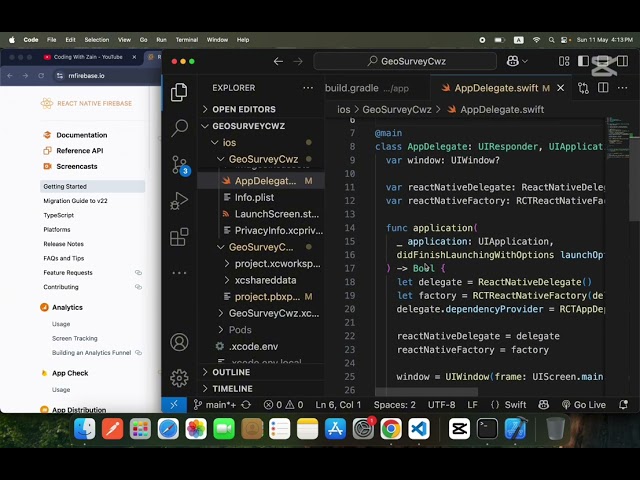The image size is (640, 480).
Task: Collapse the GeoSurveyC... xcodeproj folder
Action: (260, 247)
